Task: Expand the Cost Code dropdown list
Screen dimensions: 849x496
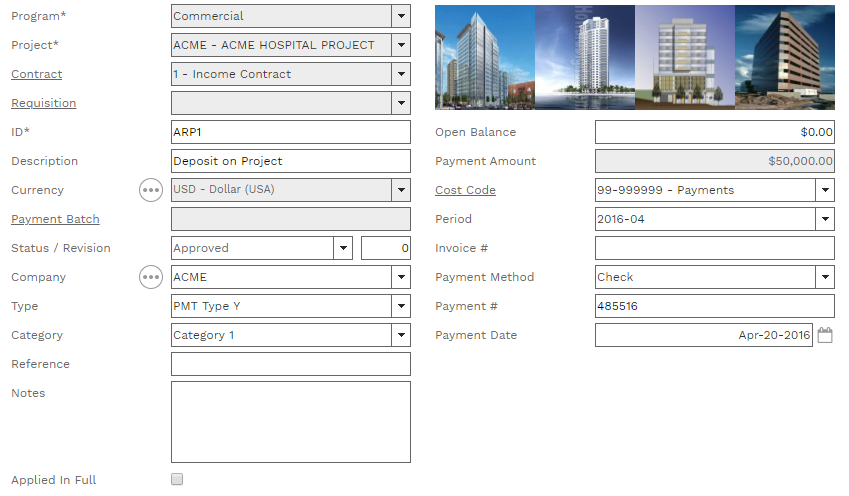Action: [x=825, y=190]
